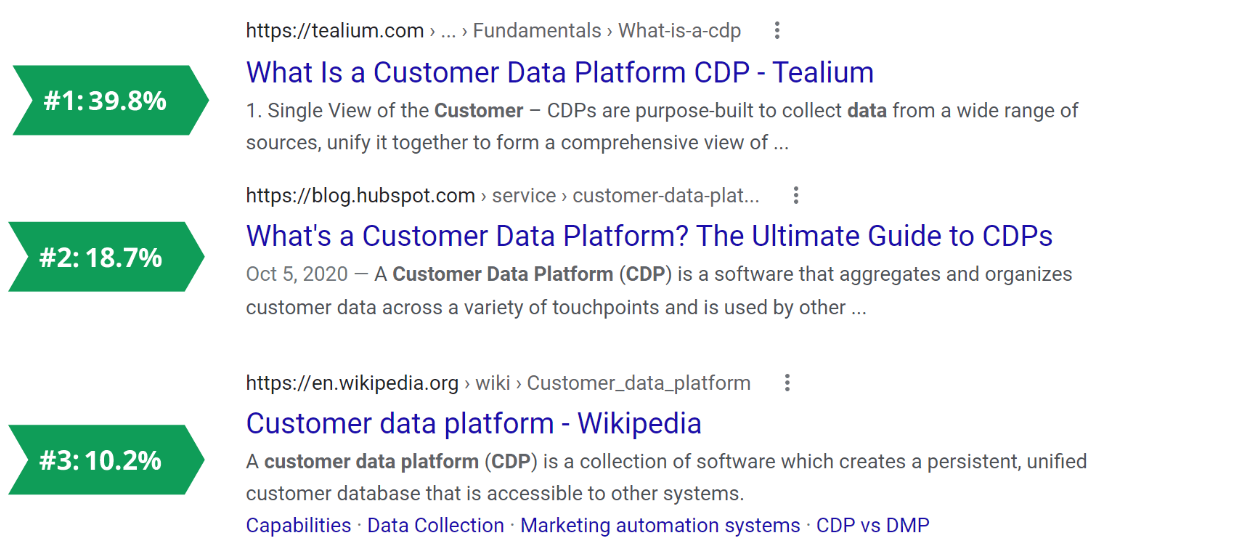Follow the Data Collection sitelink
This screenshot has height=552, width=1244.
pyautogui.click(x=436, y=525)
